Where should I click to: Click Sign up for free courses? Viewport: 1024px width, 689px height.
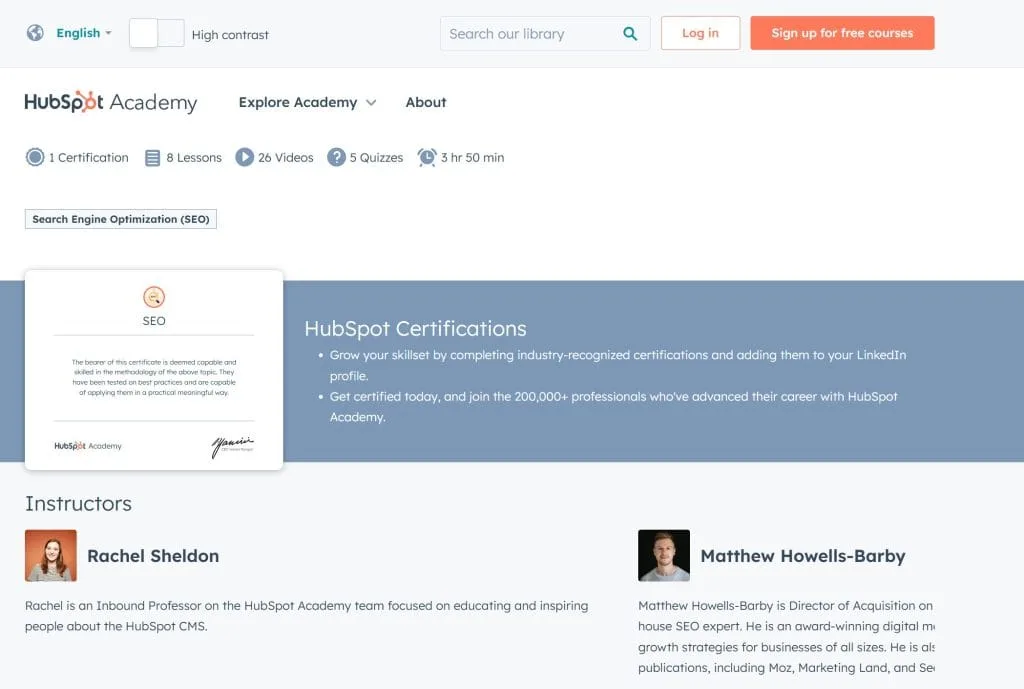click(x=842, y=33)
